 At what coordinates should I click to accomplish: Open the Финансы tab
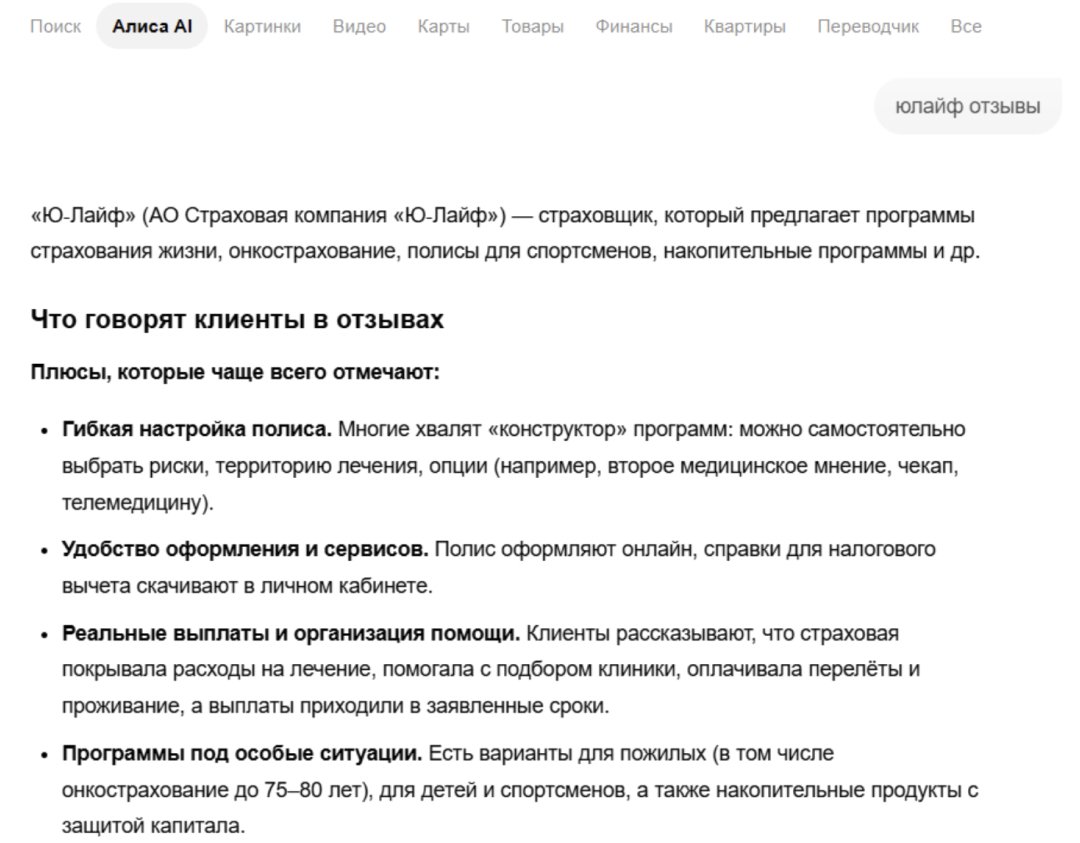coord(634,26)
